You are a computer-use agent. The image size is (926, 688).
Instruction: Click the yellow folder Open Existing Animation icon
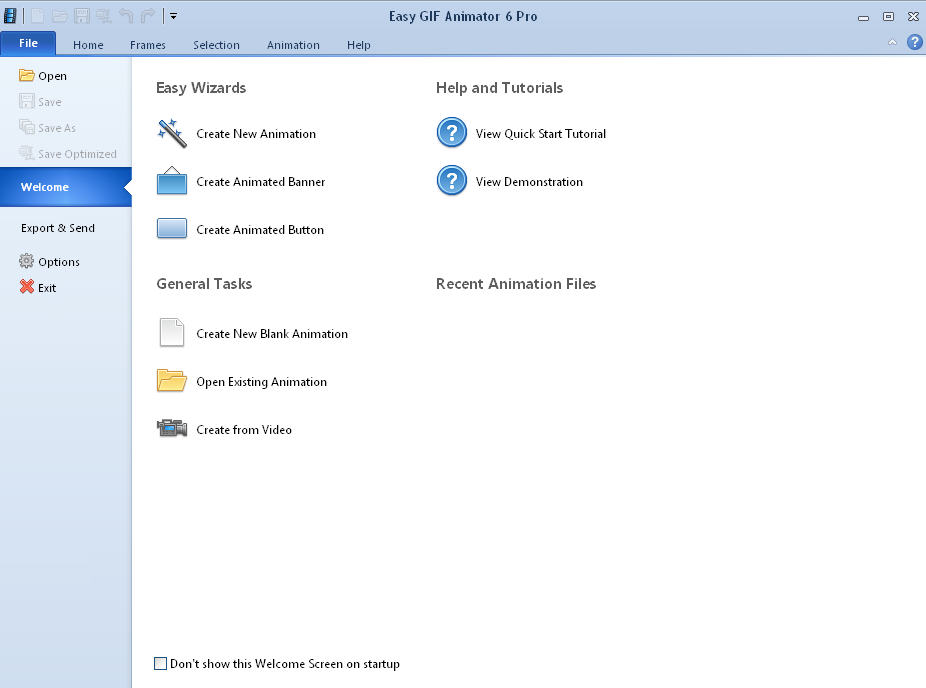(172, 381)
